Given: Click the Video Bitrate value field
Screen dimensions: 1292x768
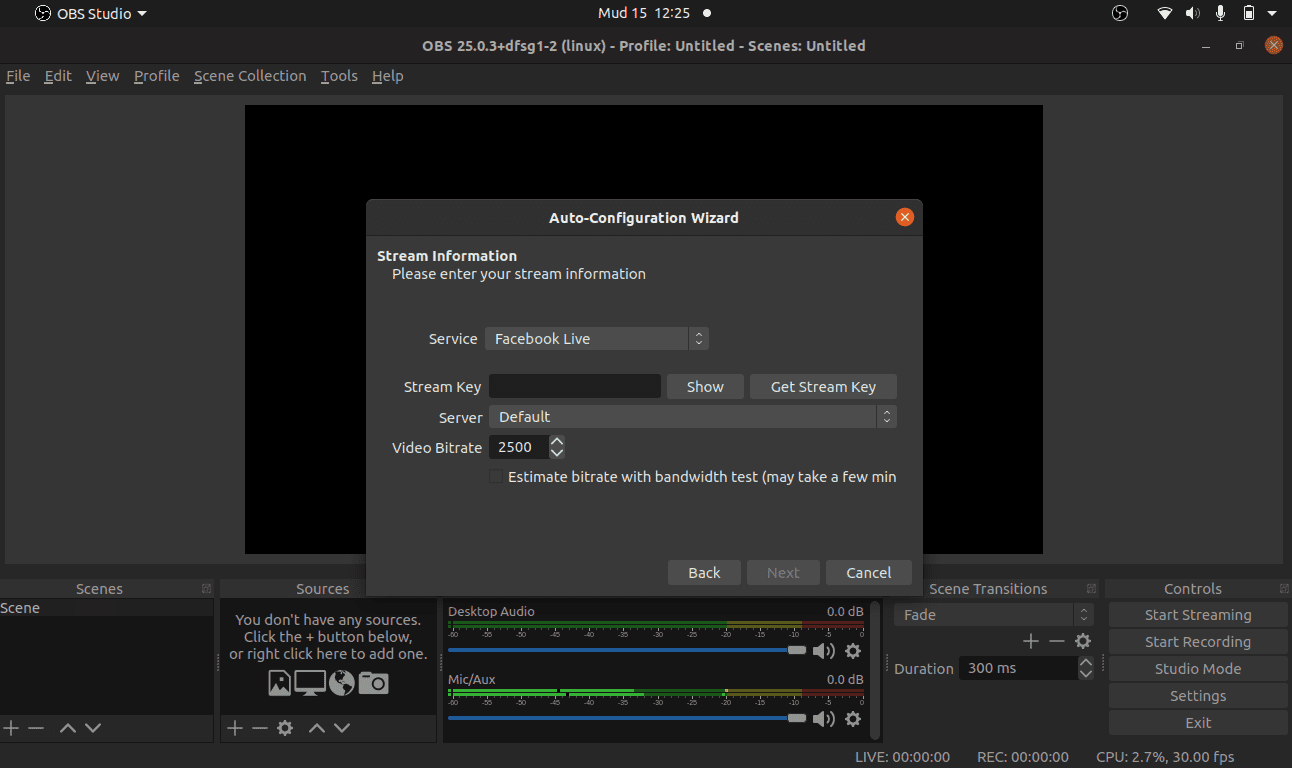Looking at the screenshot, I should tap(518, 447).
